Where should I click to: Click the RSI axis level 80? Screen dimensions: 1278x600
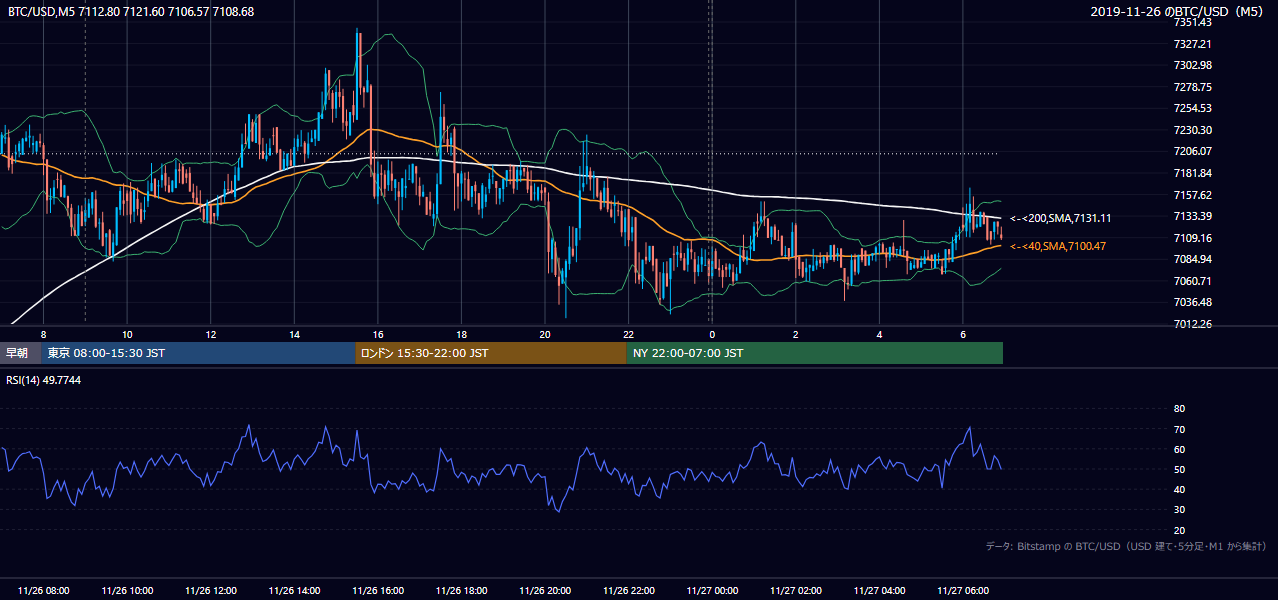pos(1179,409)
